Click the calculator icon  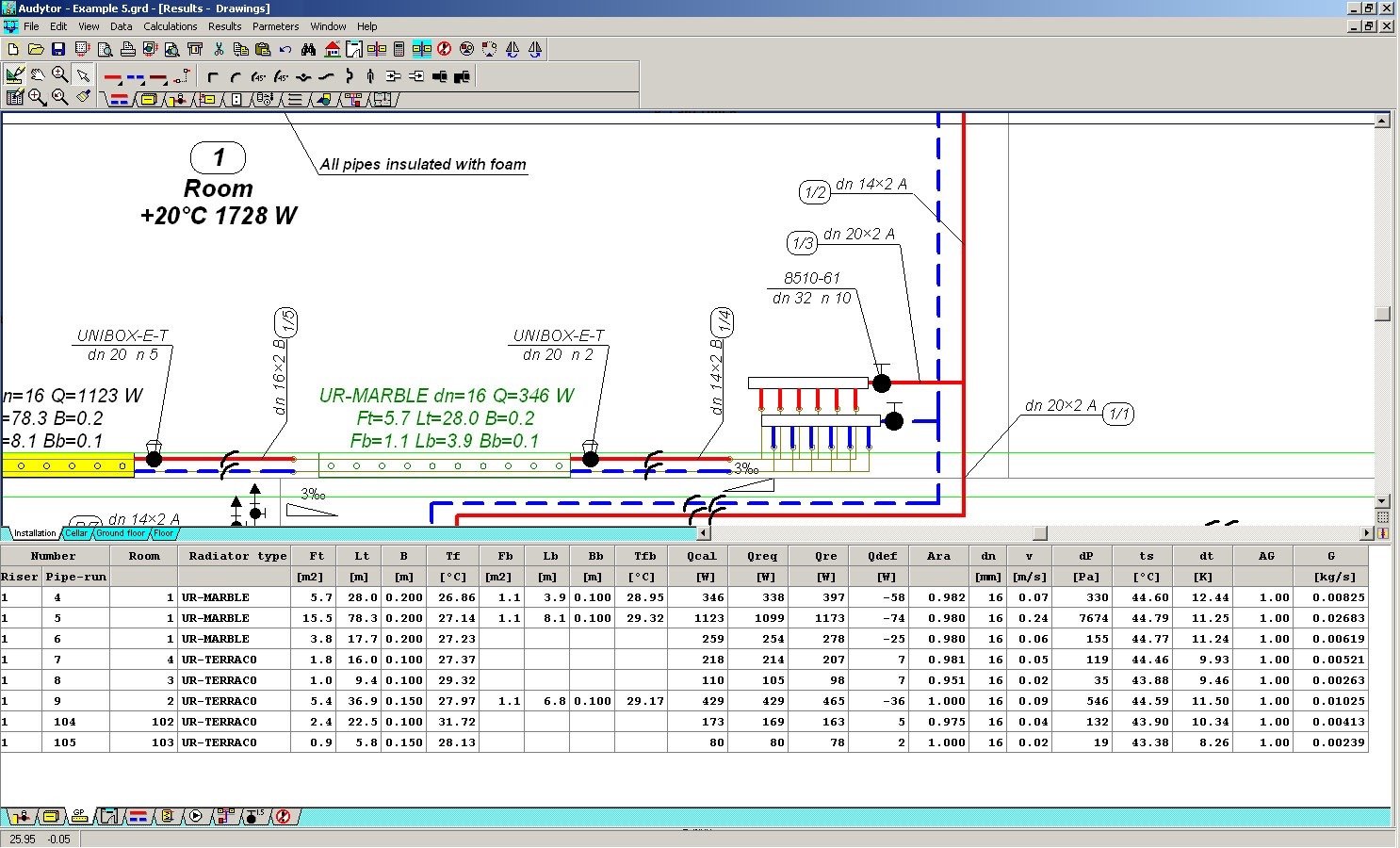[x=399, y=49]
